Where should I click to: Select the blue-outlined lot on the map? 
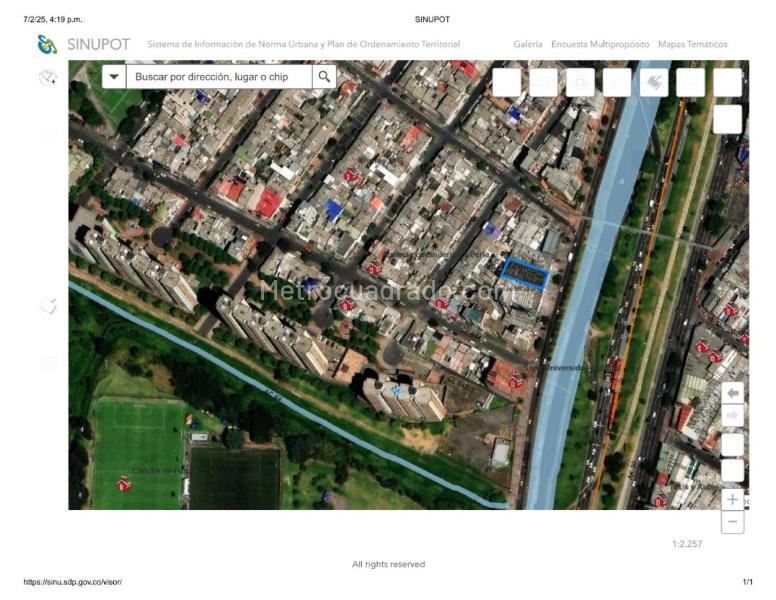[525, 273]
